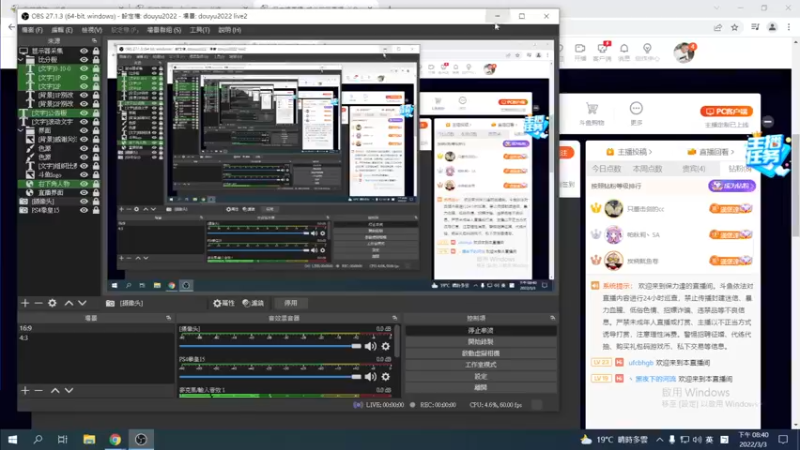The width and height of the screenshot is (800, 450).
Task: Adjust the 摄像头 volume slider handle
Action: tap(356, 346)
